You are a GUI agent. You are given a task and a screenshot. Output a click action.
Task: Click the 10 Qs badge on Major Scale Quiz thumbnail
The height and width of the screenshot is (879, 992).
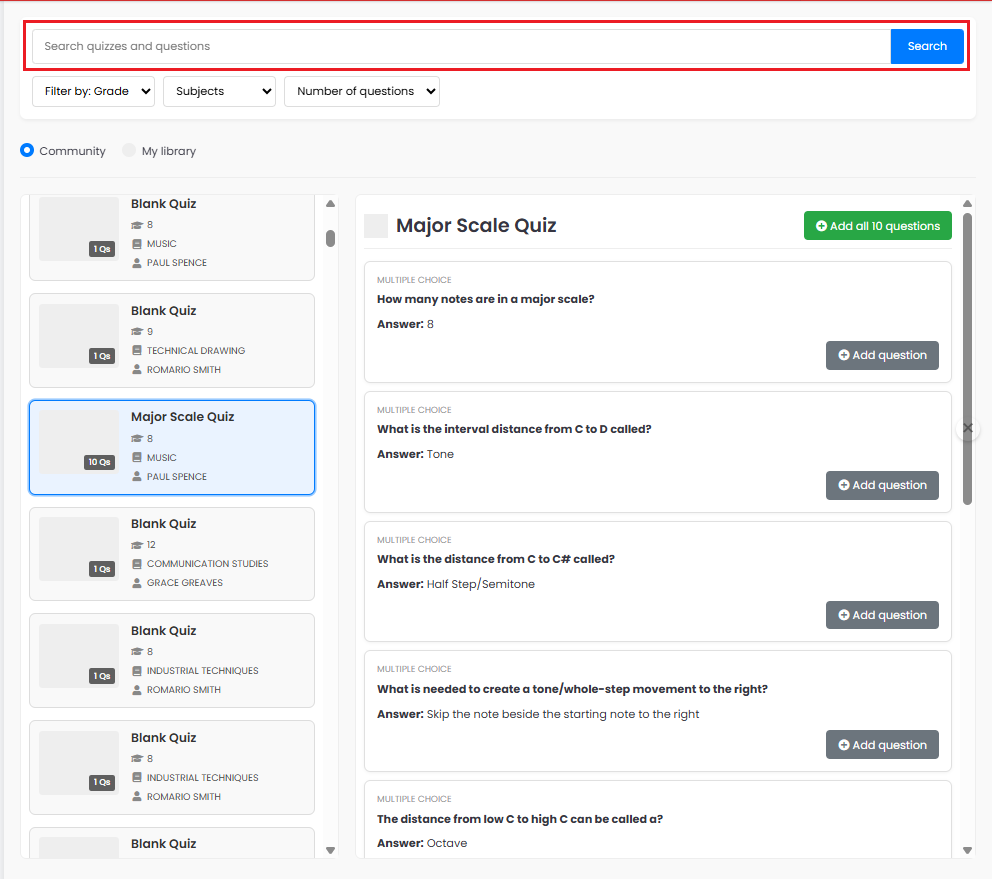[99, 462]
